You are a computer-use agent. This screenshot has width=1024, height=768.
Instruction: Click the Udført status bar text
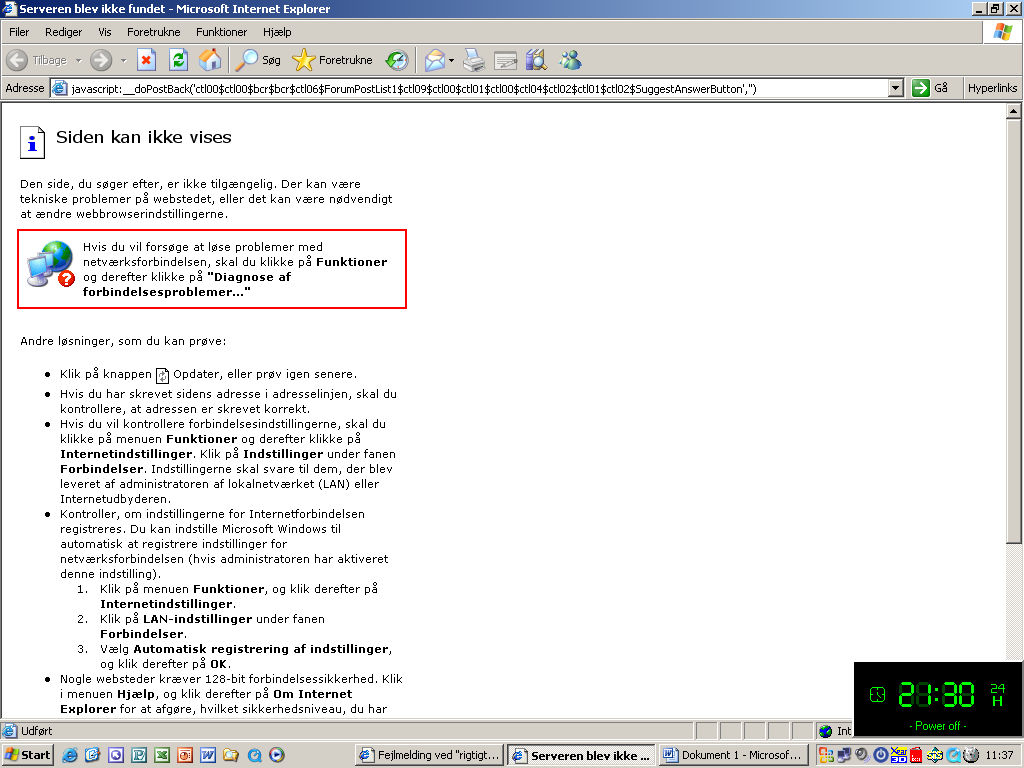click(x=37, y=731)
